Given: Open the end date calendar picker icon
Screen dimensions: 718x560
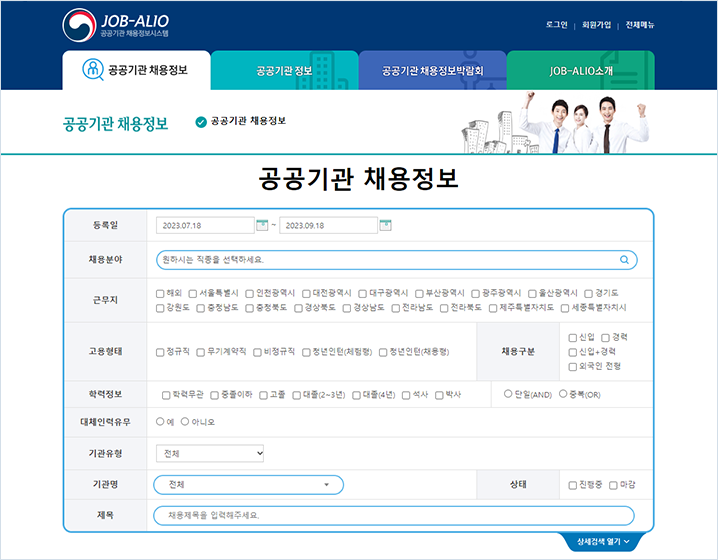Looking at the screenshot, I should tap(385, 225).
